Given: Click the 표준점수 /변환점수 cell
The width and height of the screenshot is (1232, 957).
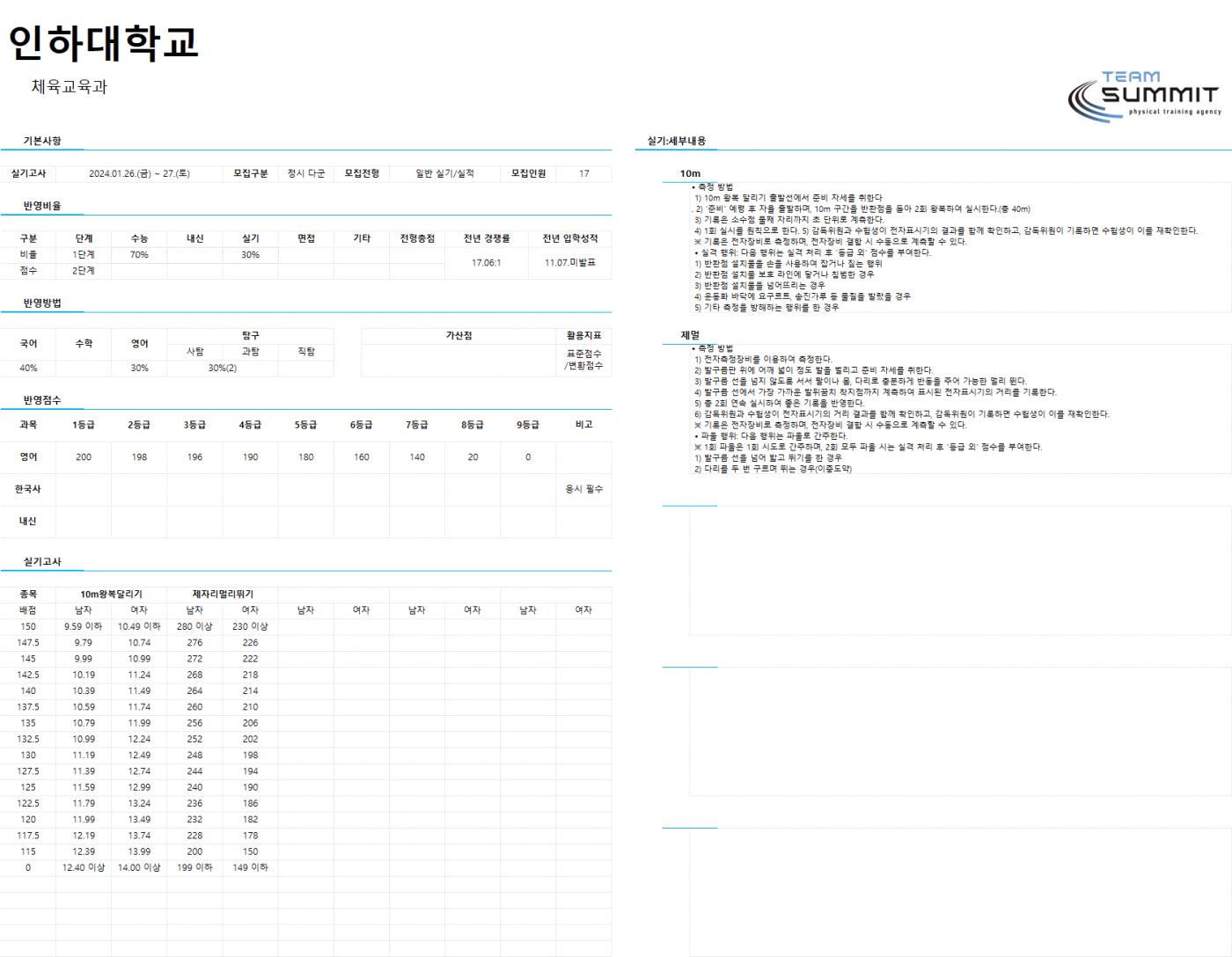Looking at the screenshot, I should click(583, 359).
